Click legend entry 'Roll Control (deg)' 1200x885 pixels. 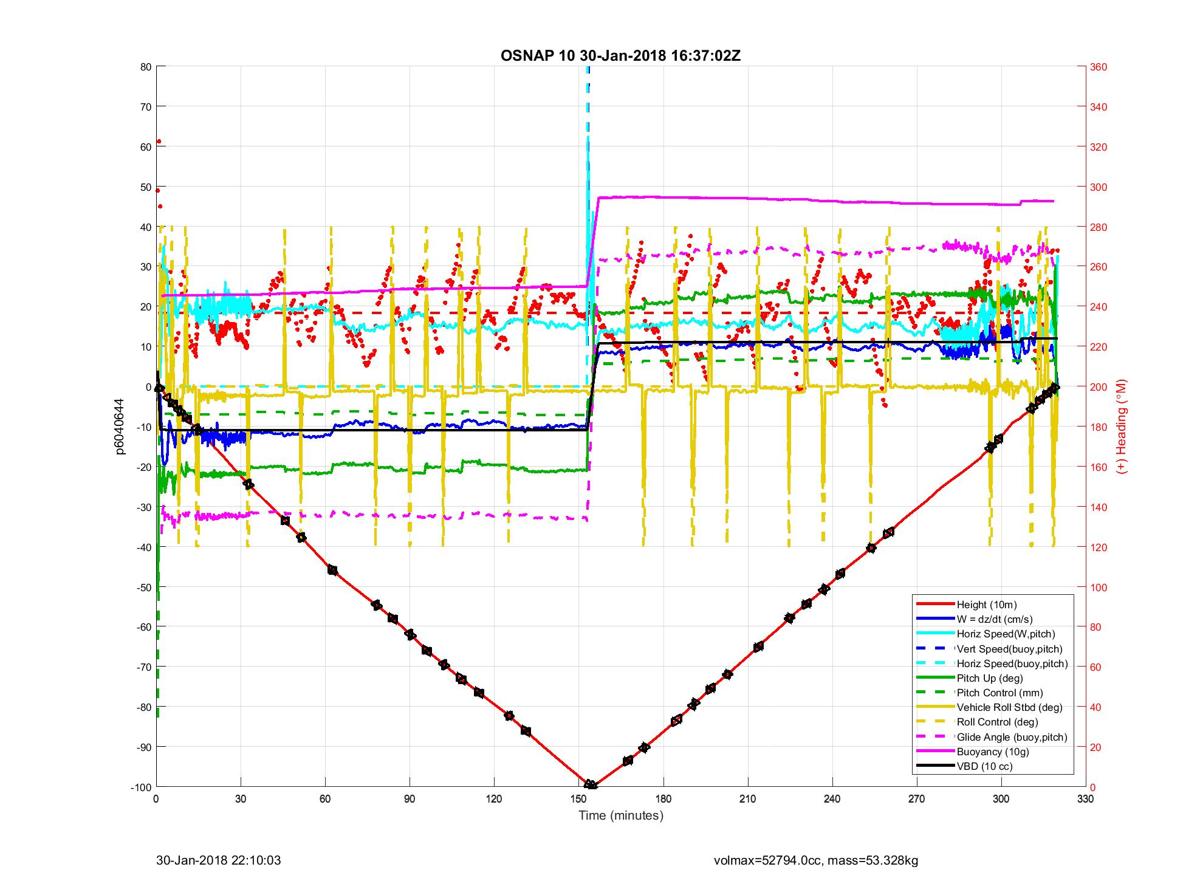point(998,722)
